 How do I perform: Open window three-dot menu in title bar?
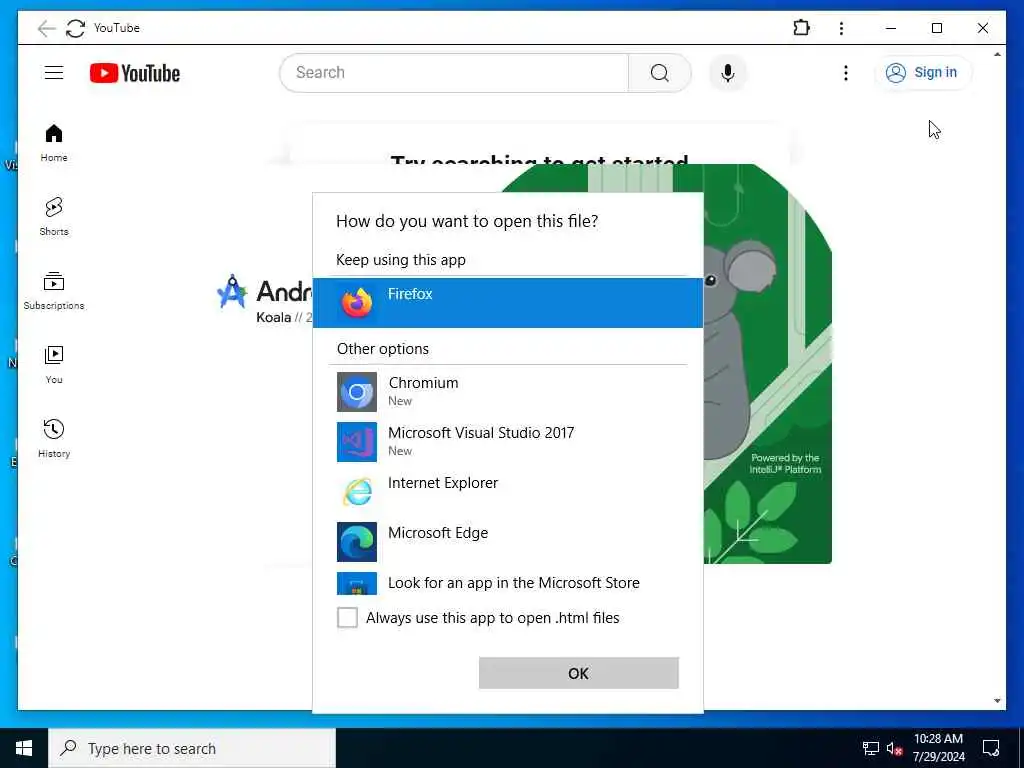coord(841,28)
